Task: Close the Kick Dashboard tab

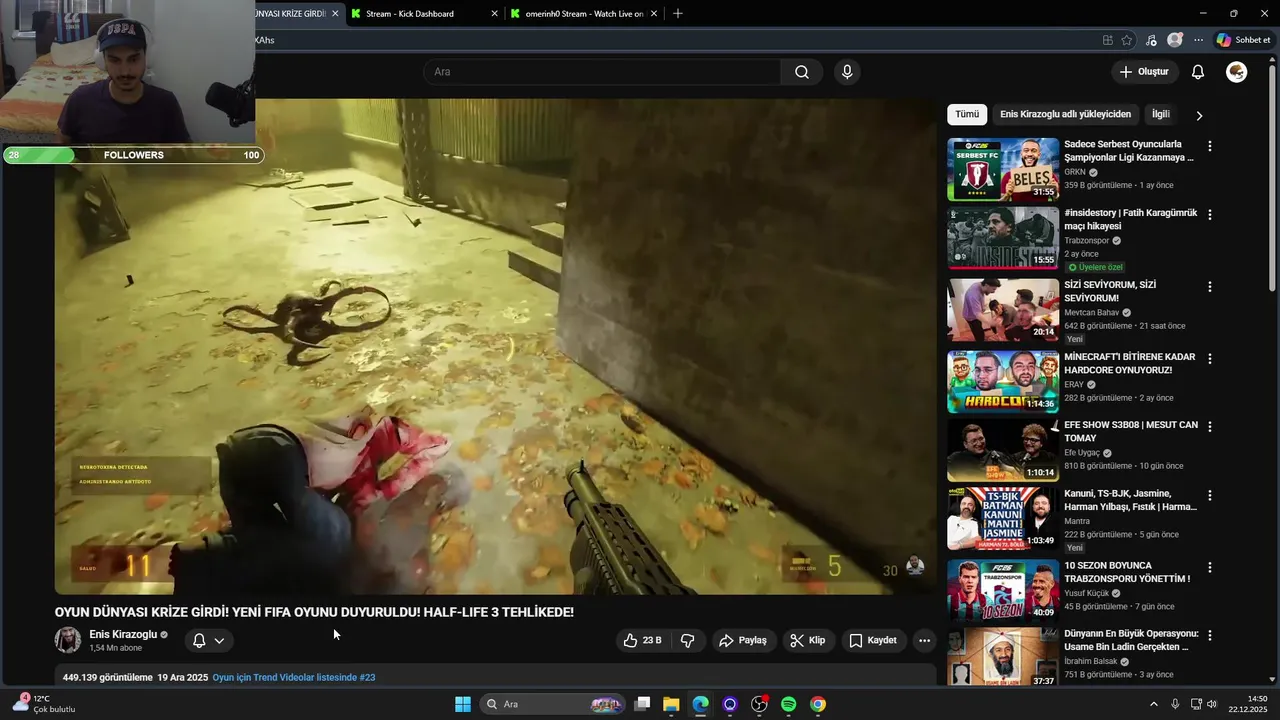Action: [495, 14]
